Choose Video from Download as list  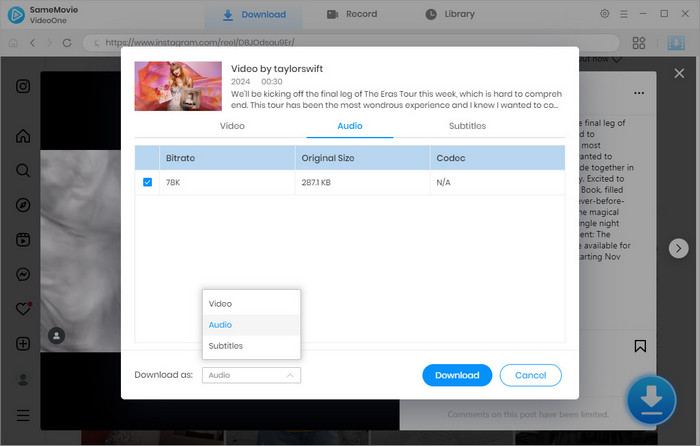[251, 304]
